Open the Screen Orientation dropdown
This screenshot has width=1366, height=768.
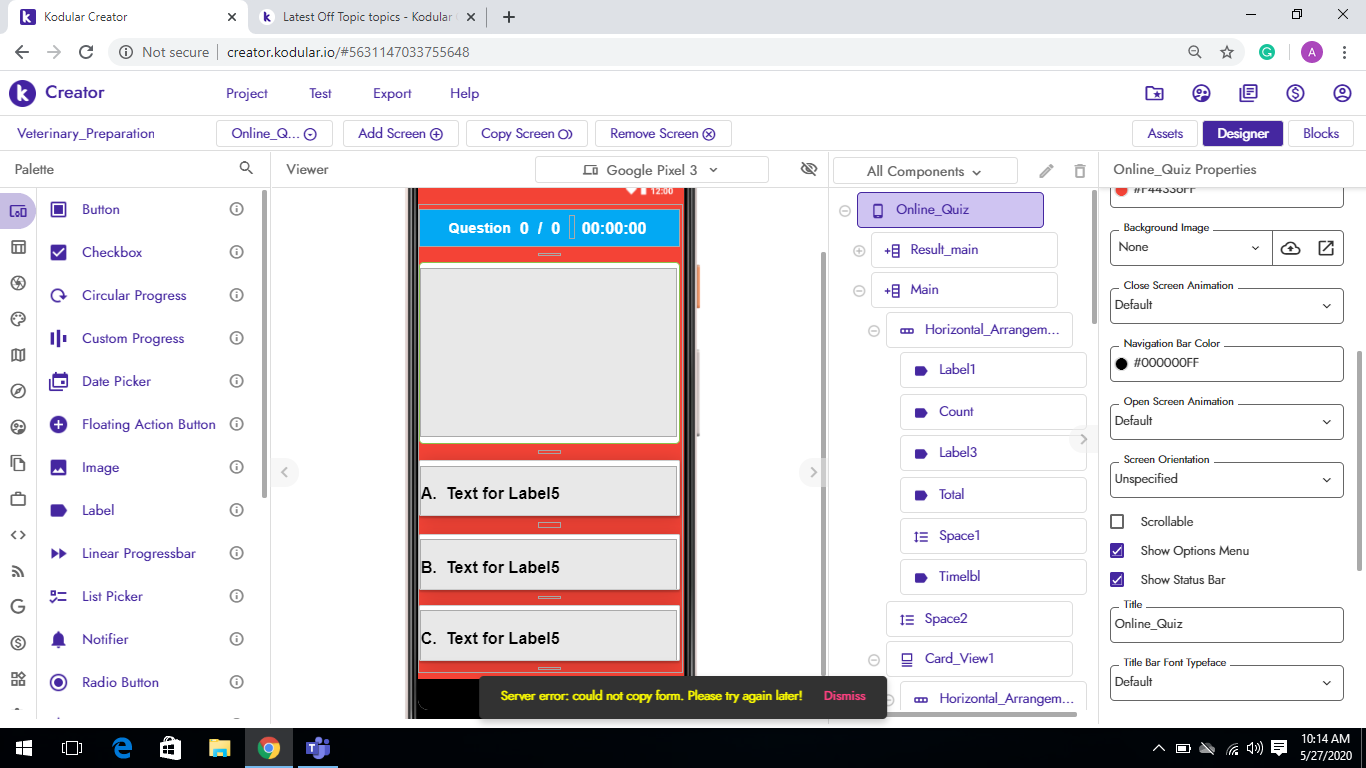[x=1226, y=479]
